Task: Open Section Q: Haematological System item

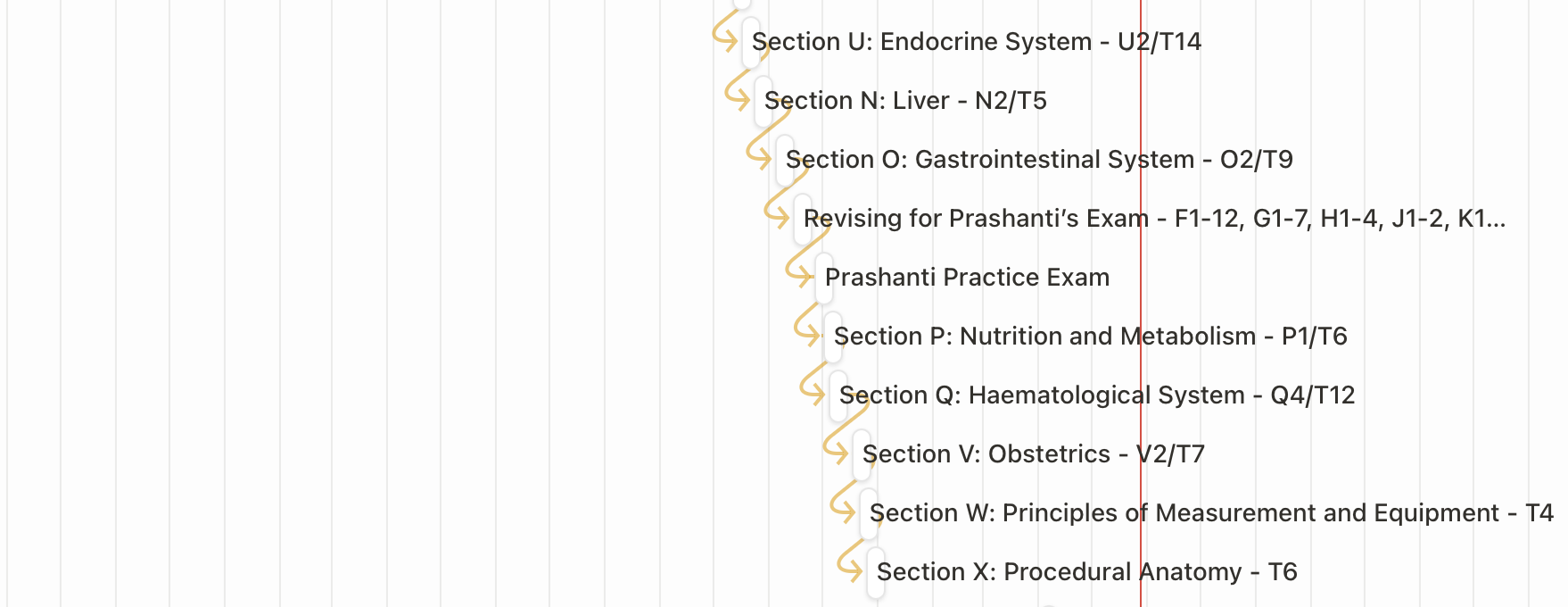Action: point(1097,395)
